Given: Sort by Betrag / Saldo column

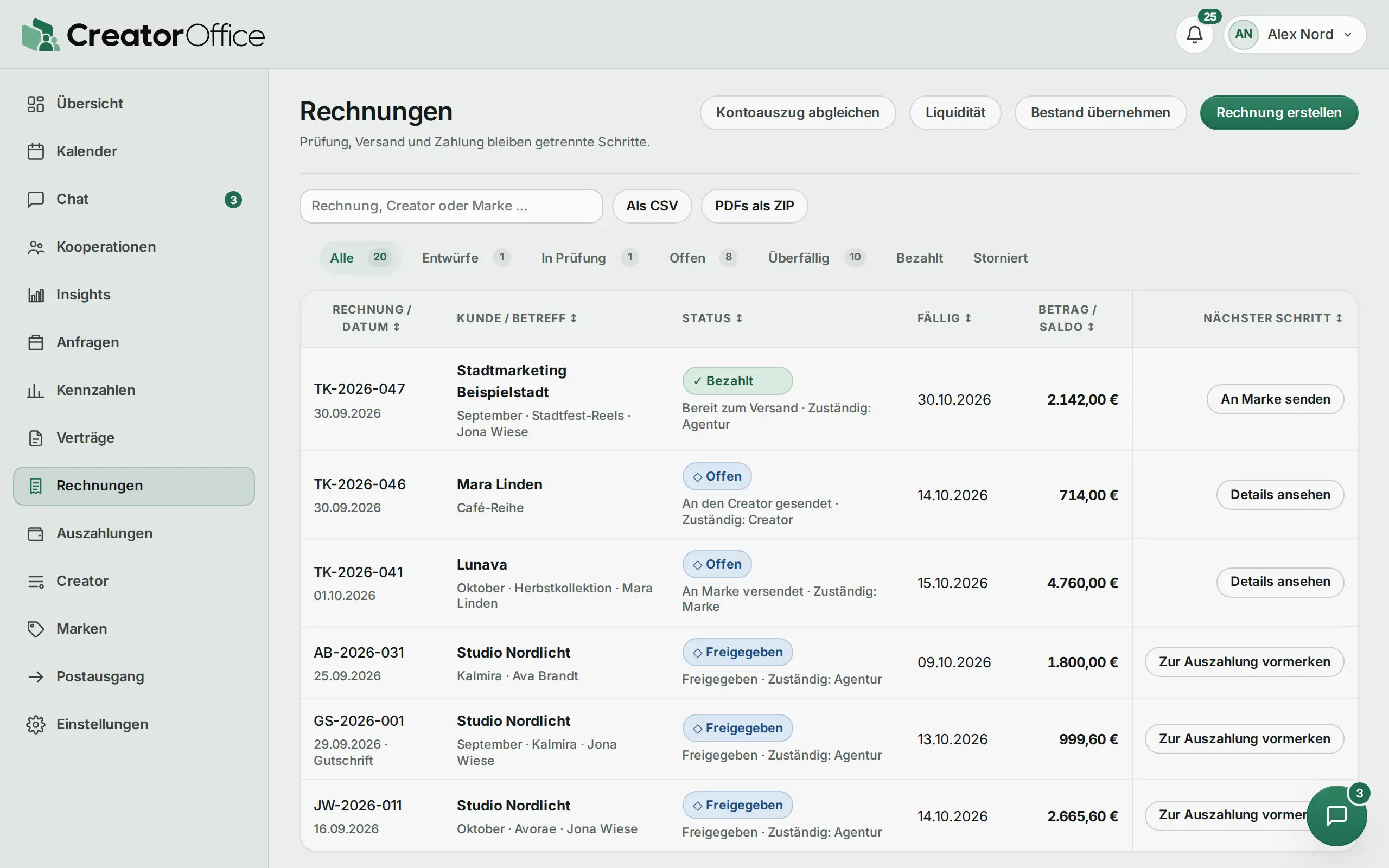Looking at the screenshot, I should point(1067,318).
